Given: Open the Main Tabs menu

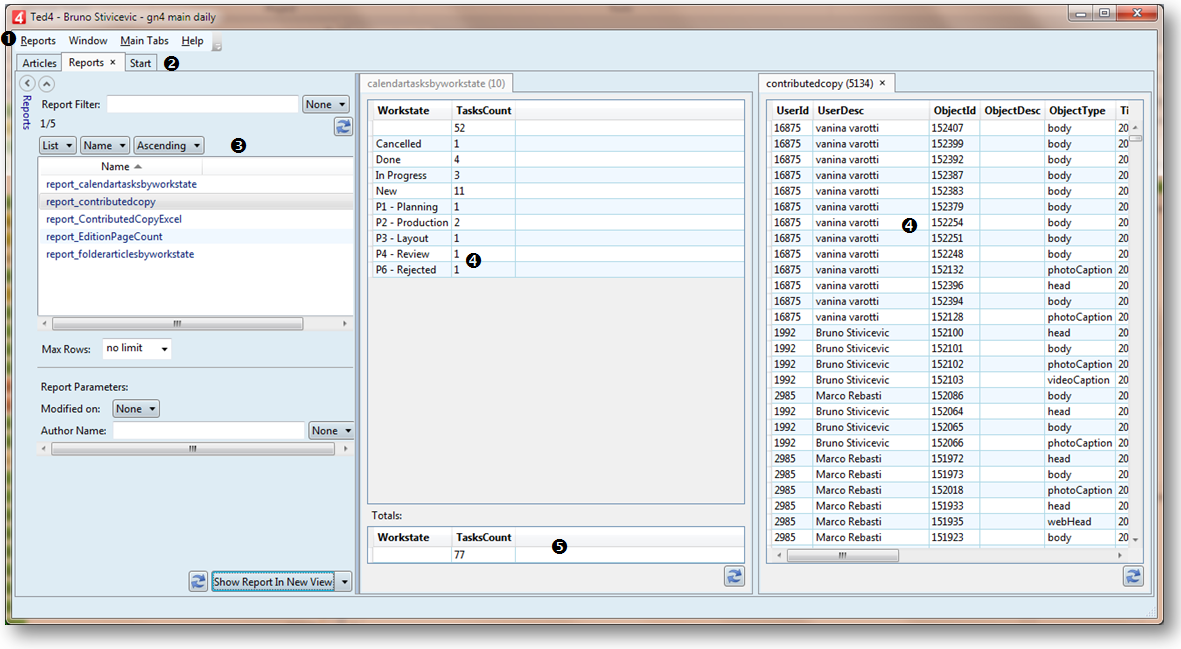Looking at the screenshot, I should point(145,41).
